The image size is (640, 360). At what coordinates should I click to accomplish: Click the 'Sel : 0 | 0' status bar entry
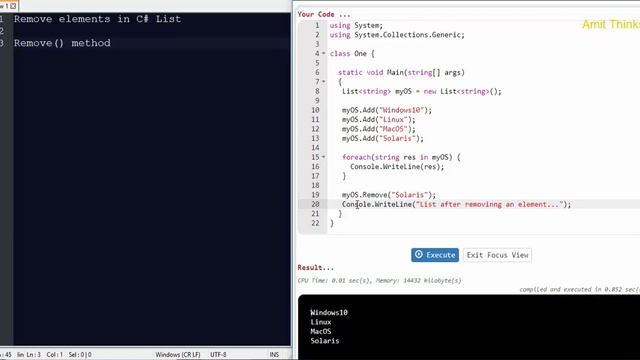(x=80, y=355)
